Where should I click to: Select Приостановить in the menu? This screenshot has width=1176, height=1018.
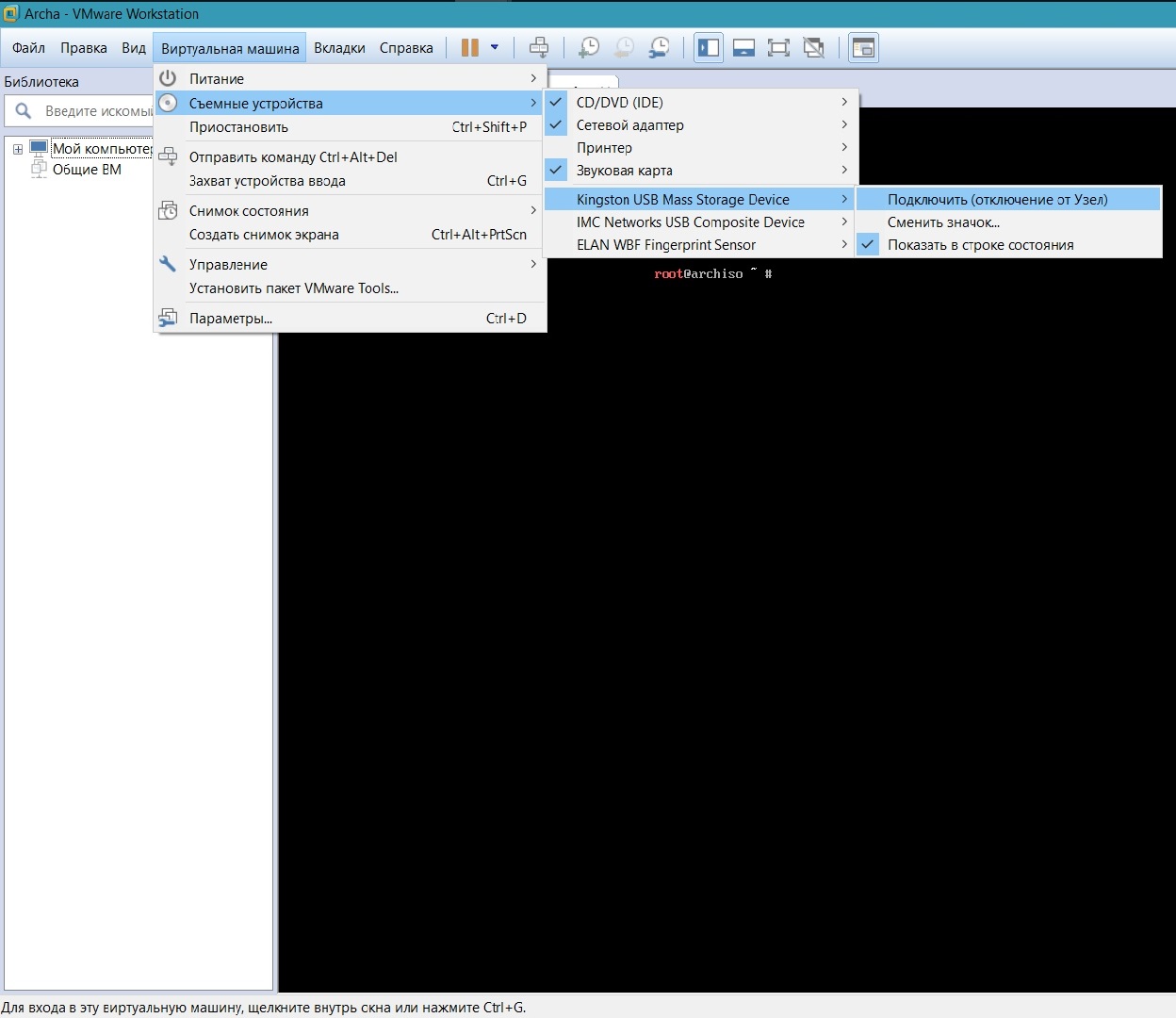[x=350, y=127]
